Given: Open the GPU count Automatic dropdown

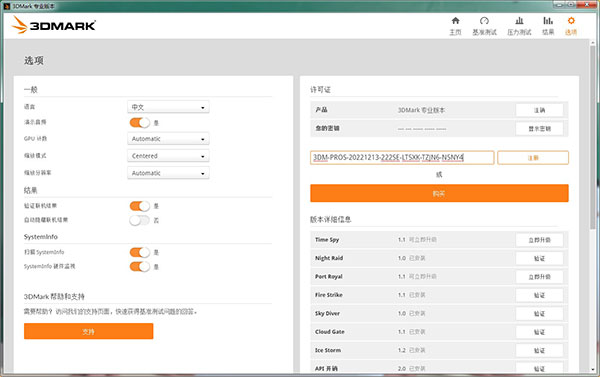Looking at the screenshot, I should pyautogui.click(x=168, y=139).
